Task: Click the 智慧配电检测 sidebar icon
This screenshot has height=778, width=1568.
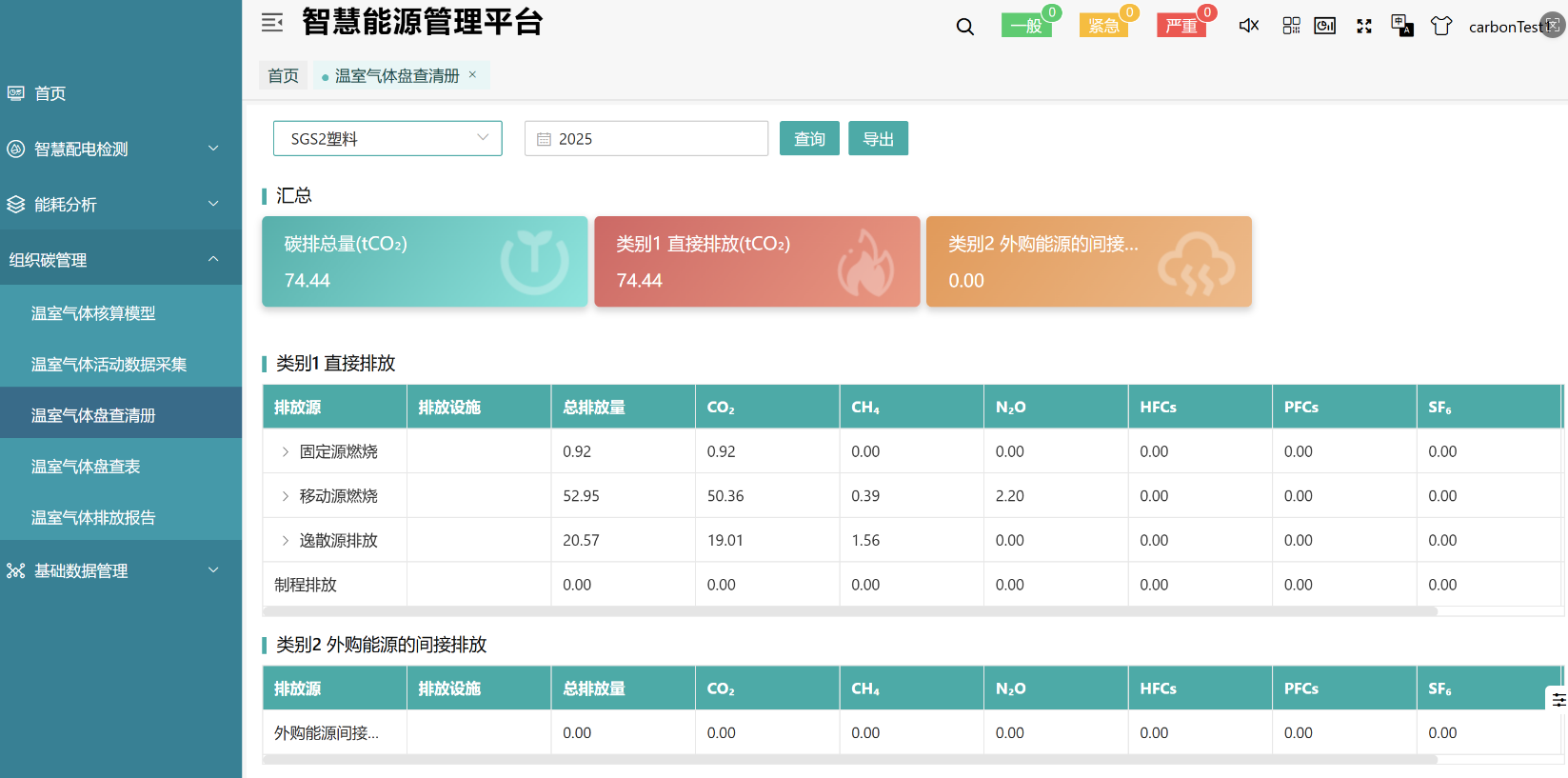Action: (16, 149)
